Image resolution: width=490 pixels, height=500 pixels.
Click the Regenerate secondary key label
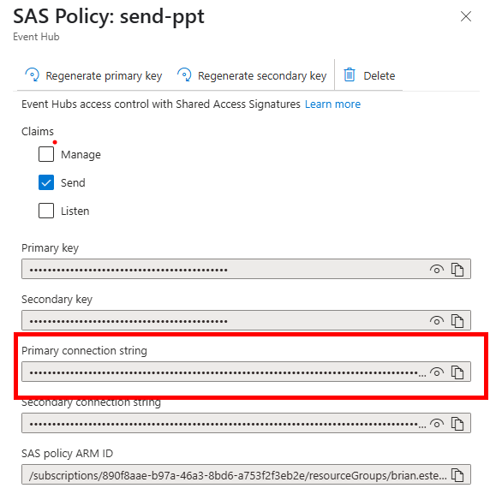coord(262,76)
